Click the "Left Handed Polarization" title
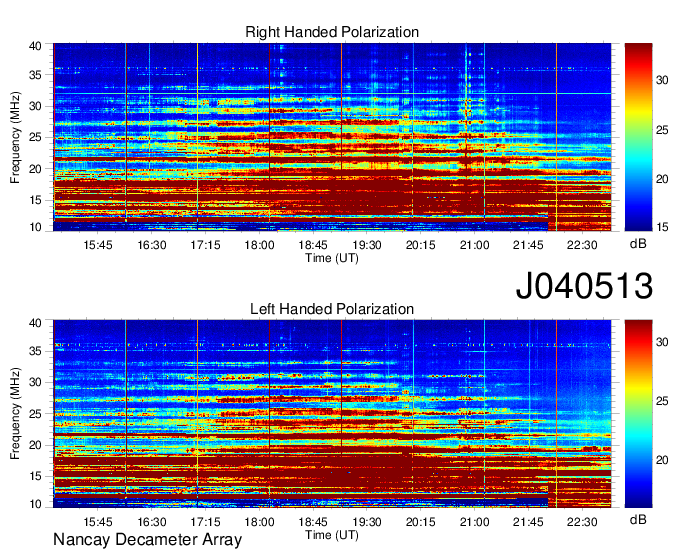Screen dimensions: 680x552 (332, 309)
